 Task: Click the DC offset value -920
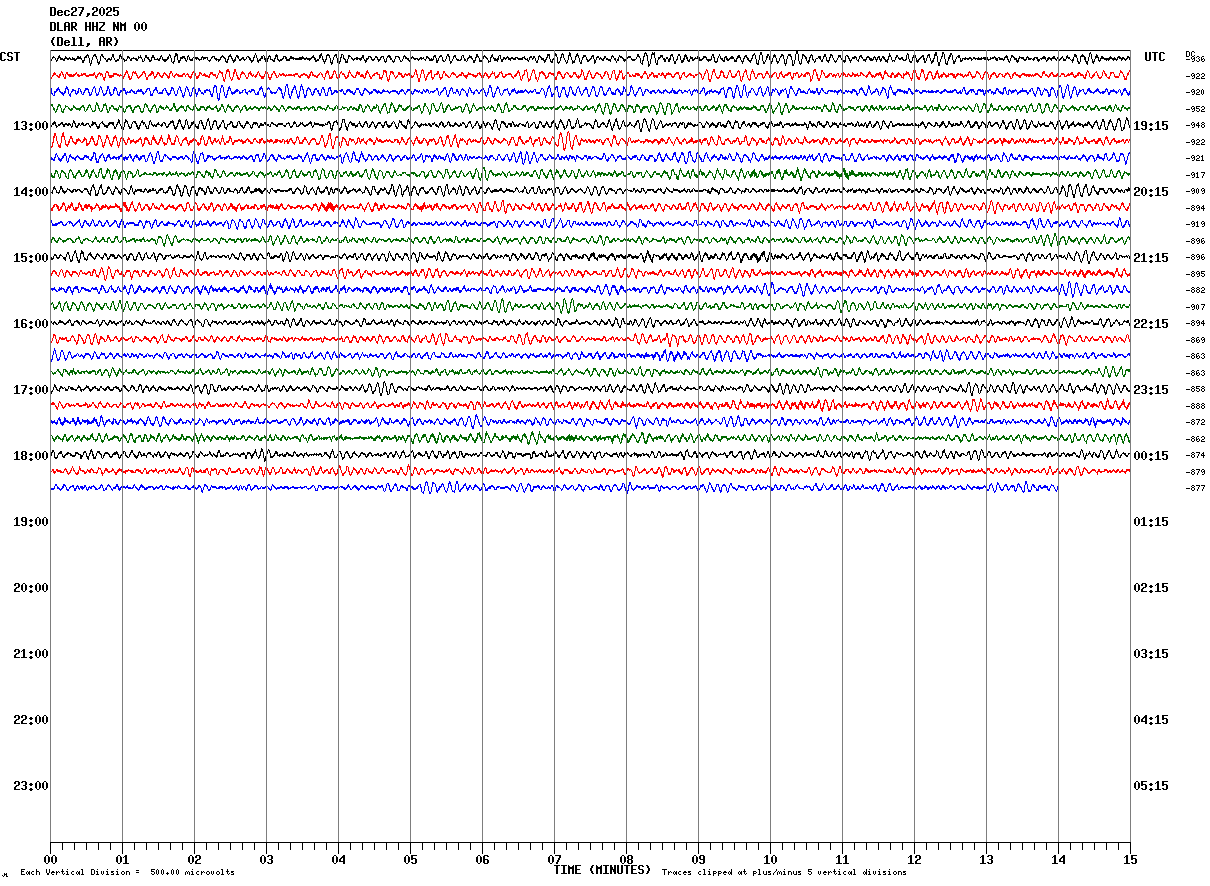click(1195, 93)
